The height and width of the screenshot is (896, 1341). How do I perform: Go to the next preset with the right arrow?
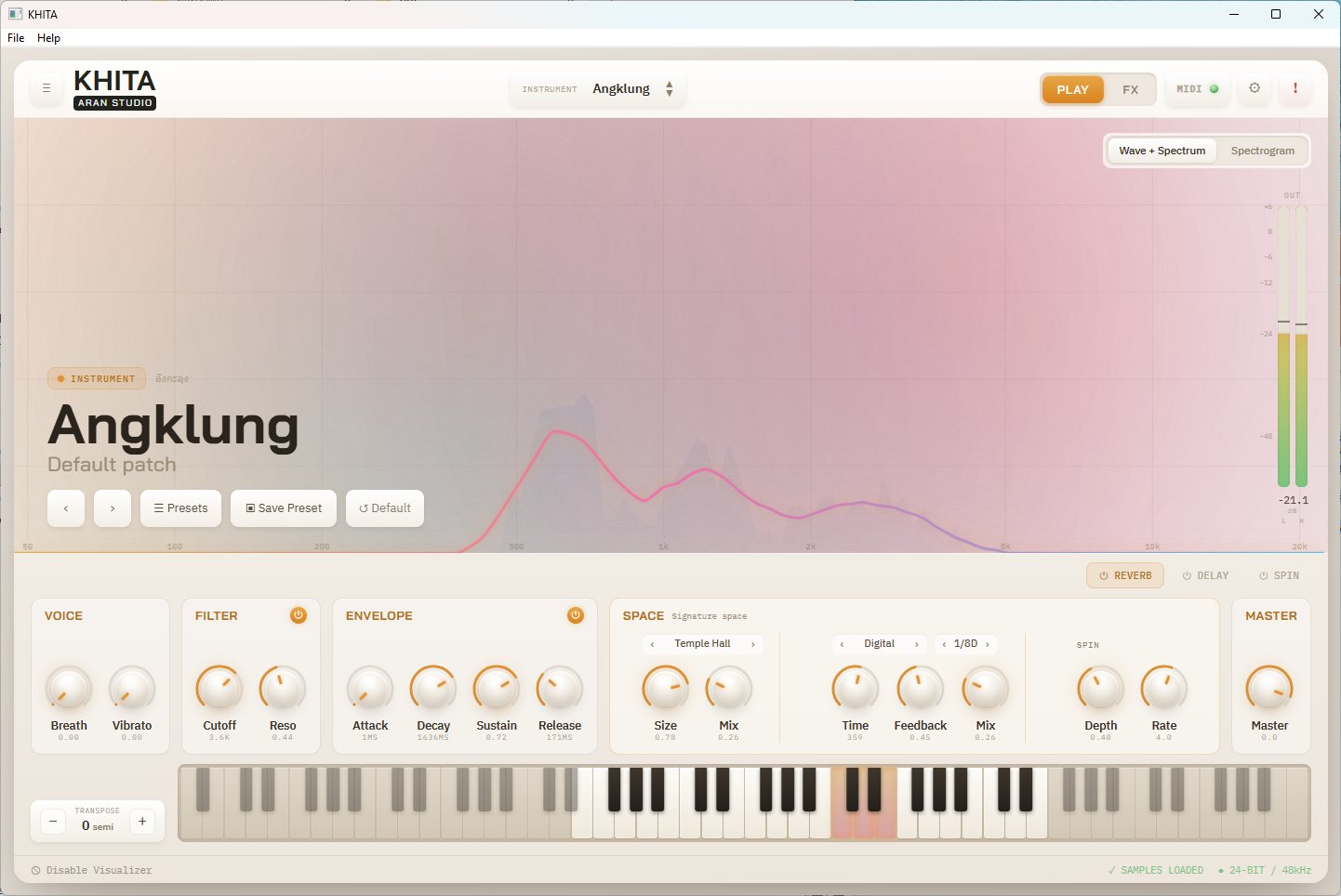113,508
